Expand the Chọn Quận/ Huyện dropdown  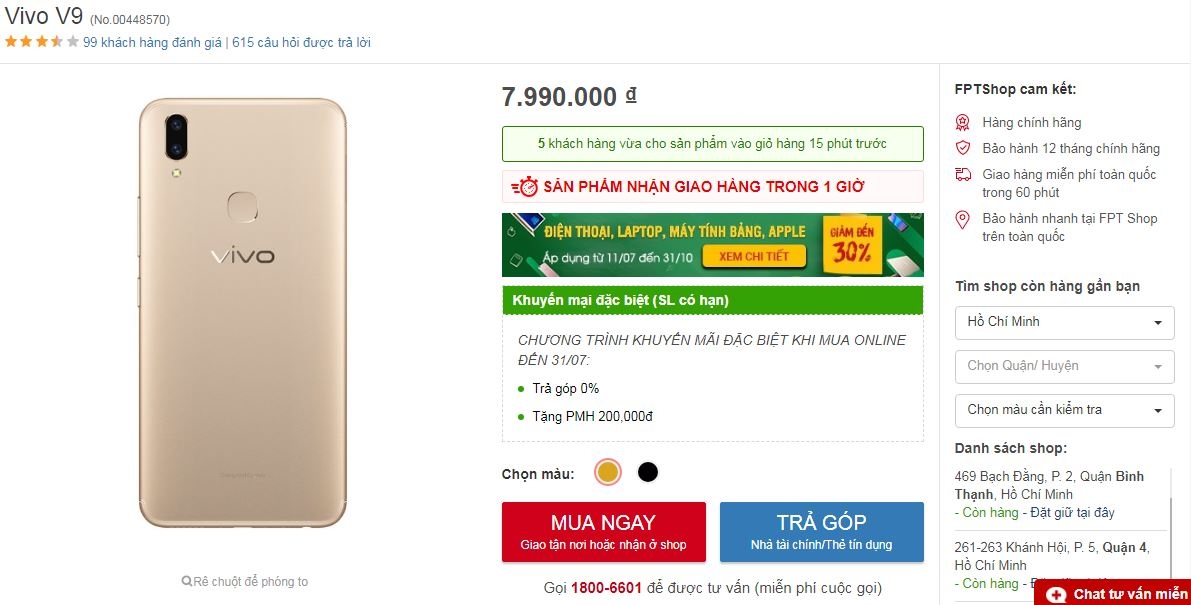pos(1063,366)
